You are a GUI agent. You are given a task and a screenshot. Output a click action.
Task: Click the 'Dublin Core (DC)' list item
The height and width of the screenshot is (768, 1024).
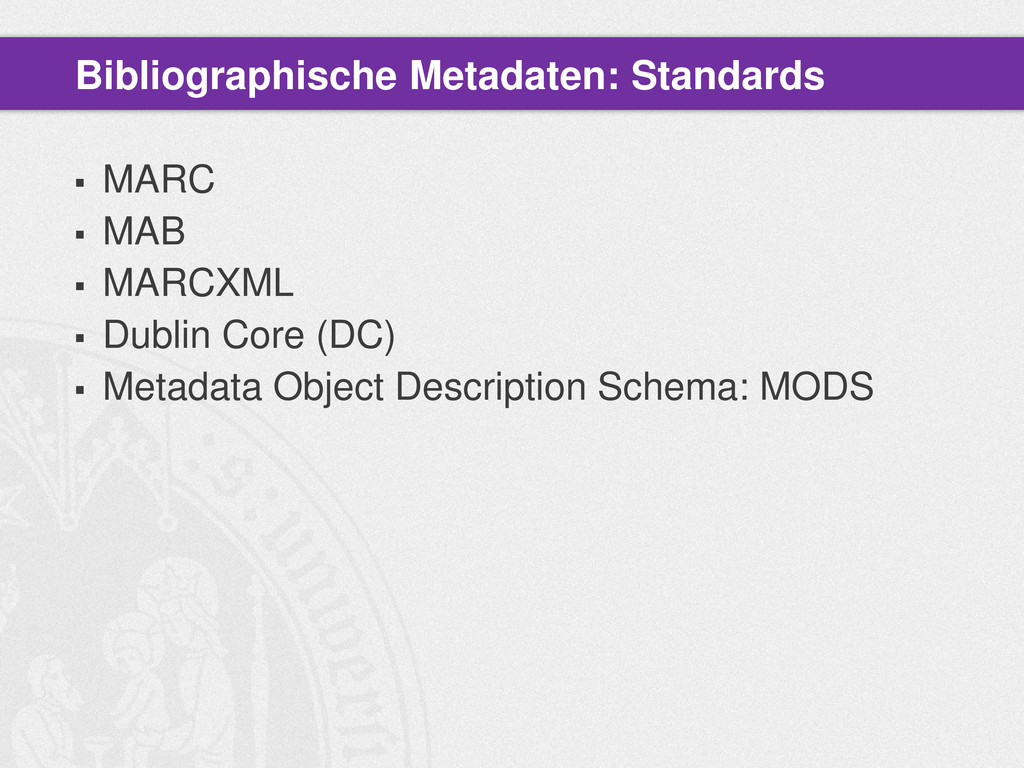249,335
